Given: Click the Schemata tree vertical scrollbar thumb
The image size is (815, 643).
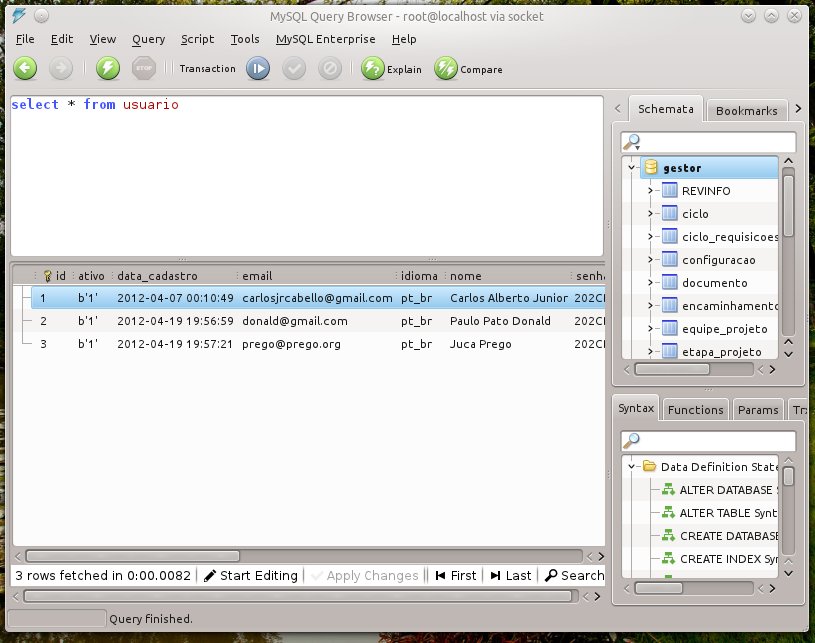Looking at the screenshot, I should coord(788,206).
